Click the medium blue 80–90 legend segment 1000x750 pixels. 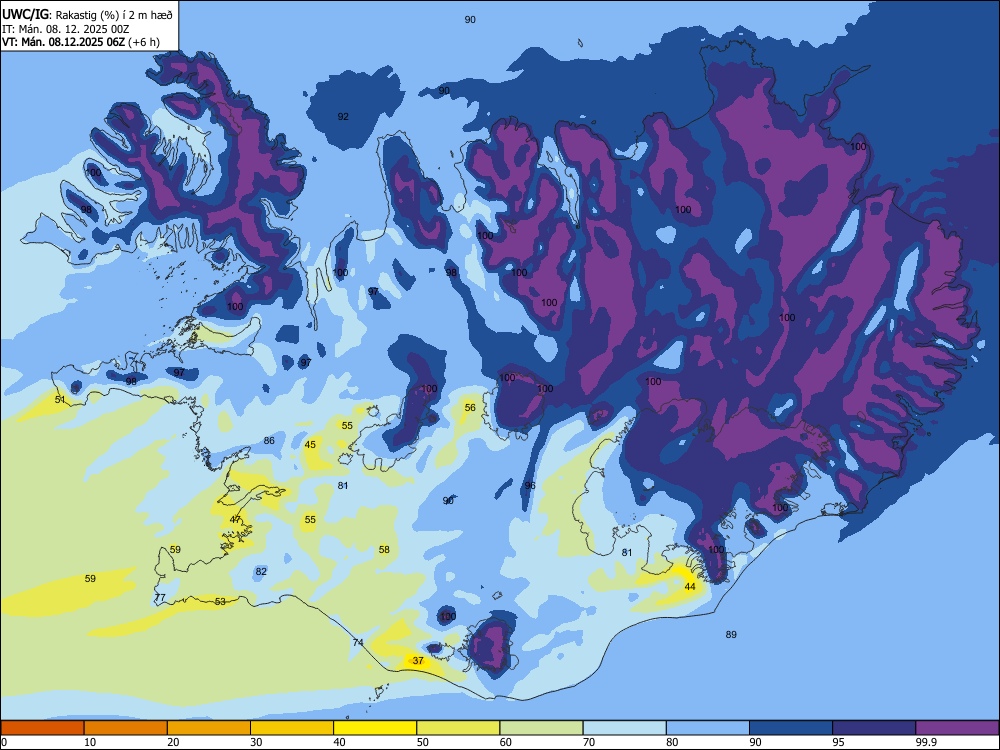tap(708, 728)
